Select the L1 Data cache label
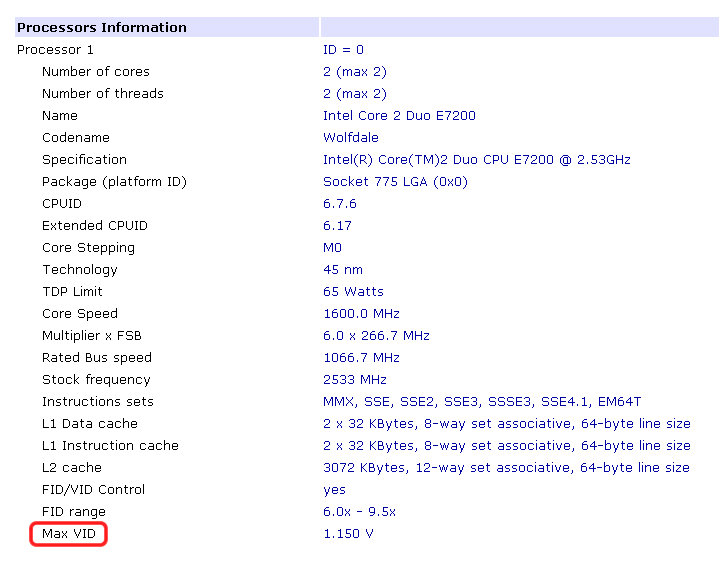 coord(90,424)
